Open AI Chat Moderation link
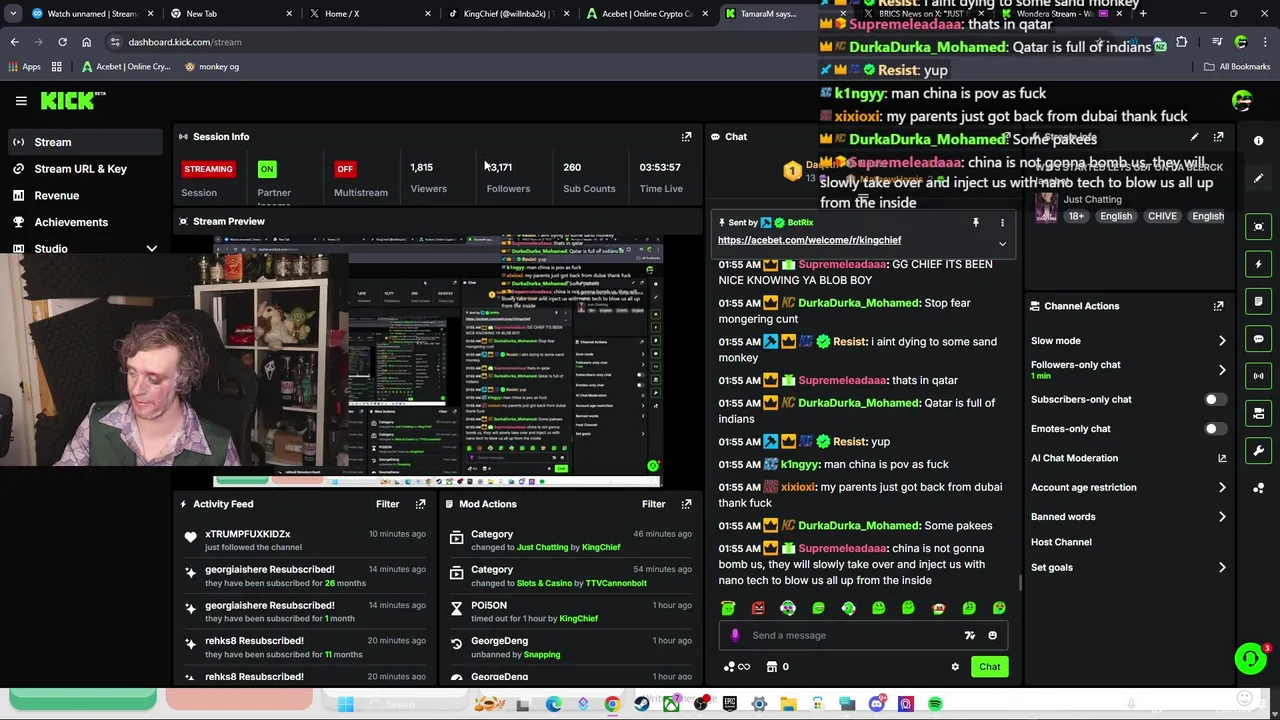Screen dimensions: 1280x720 1128,458
